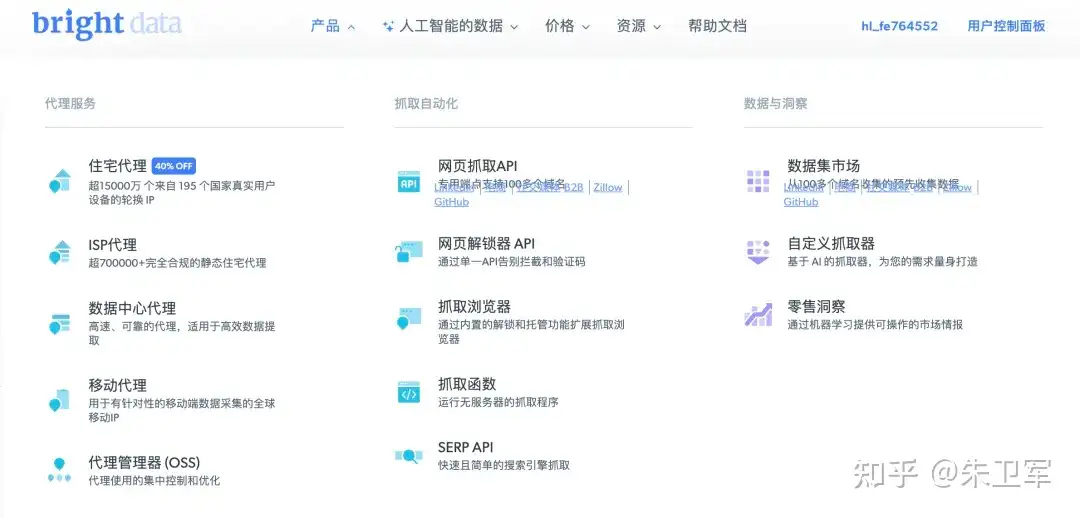The image size is (1080, 518).
Task: Click GitHub link under 数据集市场
Action: (x=801, y=203)
